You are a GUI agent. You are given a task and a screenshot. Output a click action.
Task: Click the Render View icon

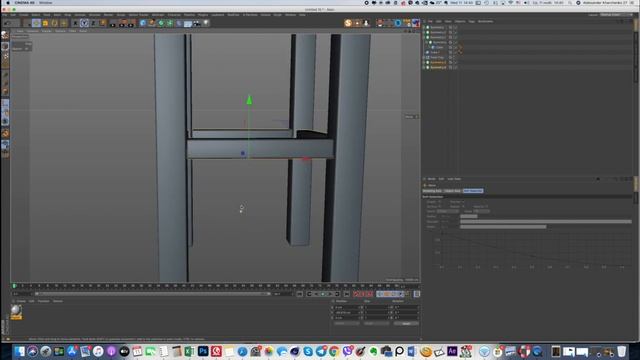coord(113,23)
